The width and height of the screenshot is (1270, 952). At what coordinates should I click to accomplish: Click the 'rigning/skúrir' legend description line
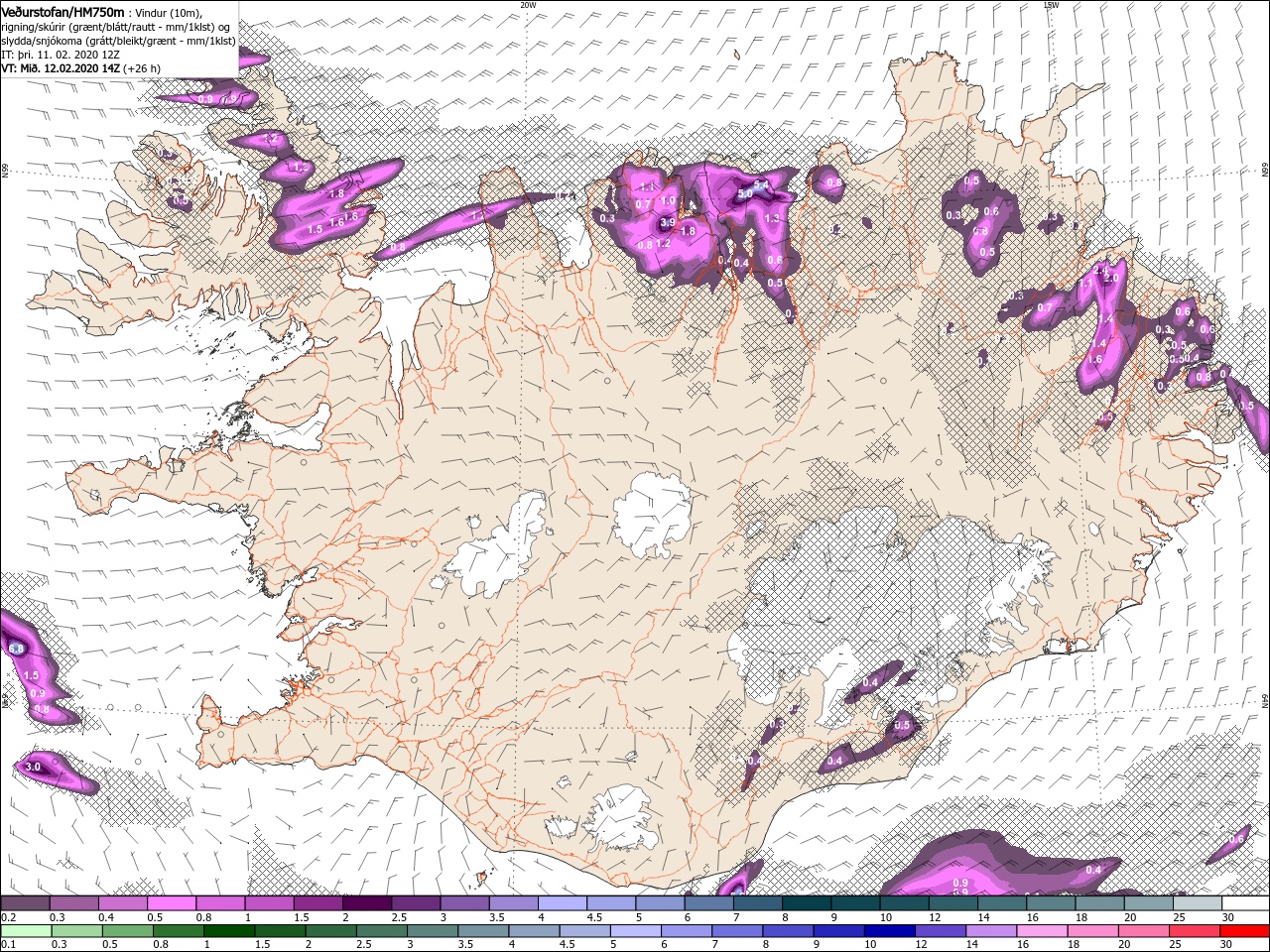(x=116, y=27)
